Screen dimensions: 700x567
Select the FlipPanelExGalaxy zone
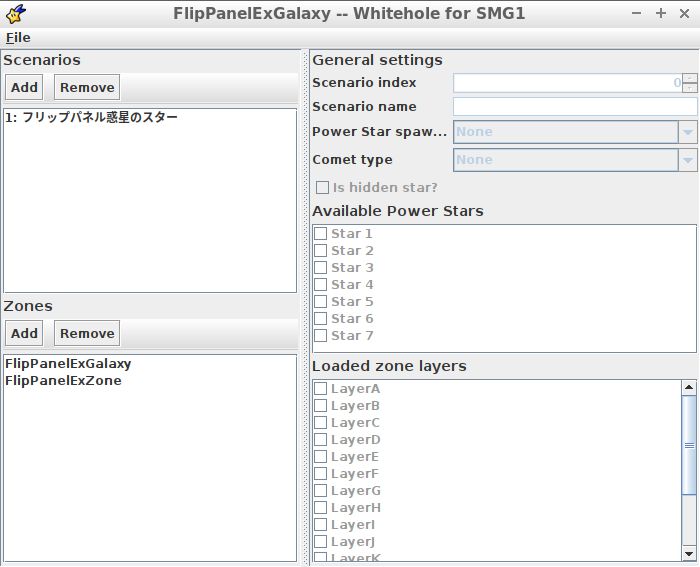150,363
